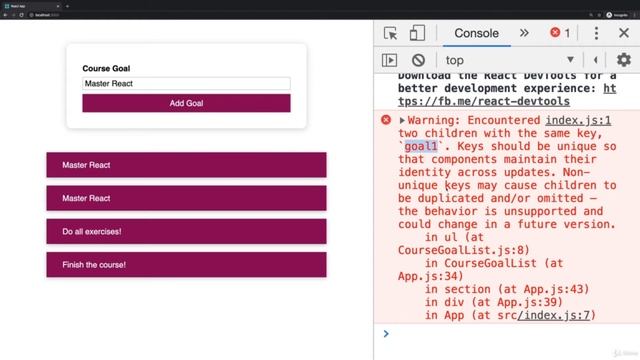Screen dimensions: 640x360
Task: Show the console sidebar icon
Action: [x=389, y=60]
